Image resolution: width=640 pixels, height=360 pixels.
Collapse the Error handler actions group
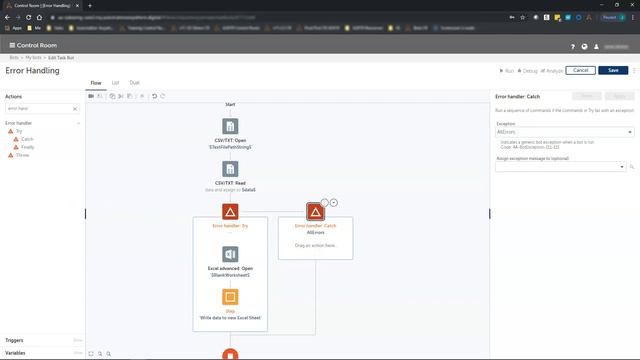tap(78, 123)
